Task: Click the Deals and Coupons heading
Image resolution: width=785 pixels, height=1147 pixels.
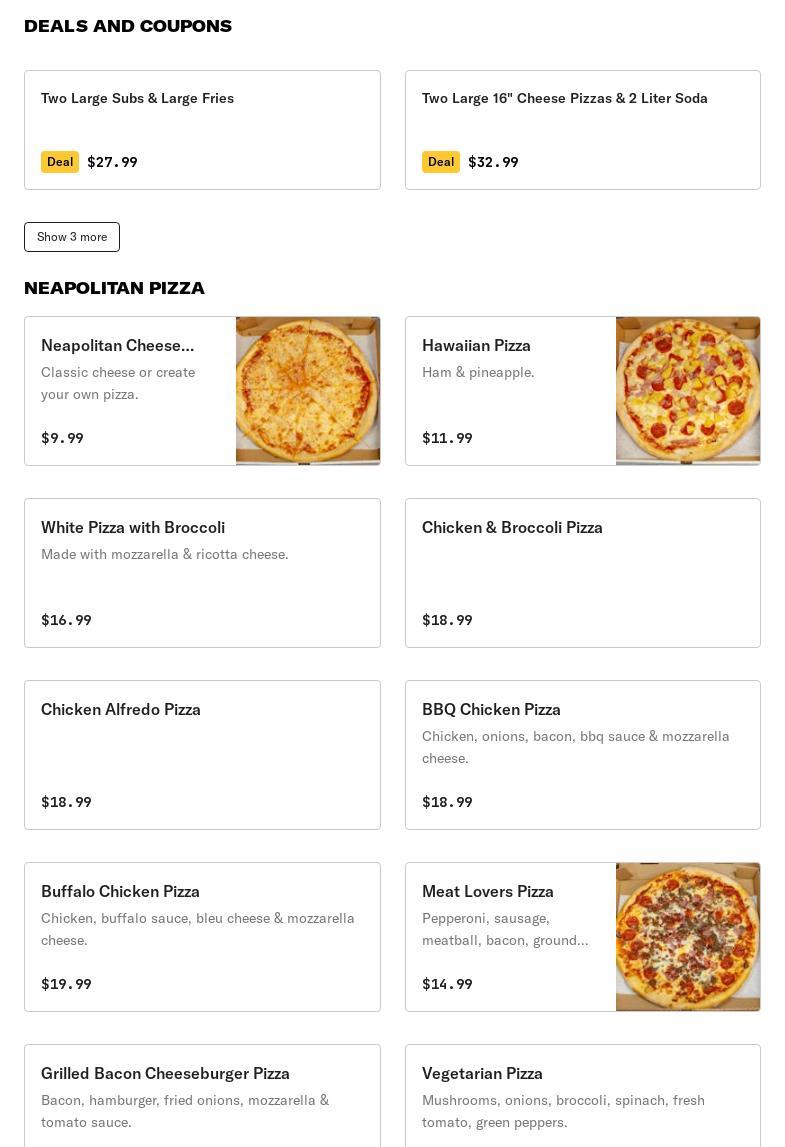Action: coord(128,26)
